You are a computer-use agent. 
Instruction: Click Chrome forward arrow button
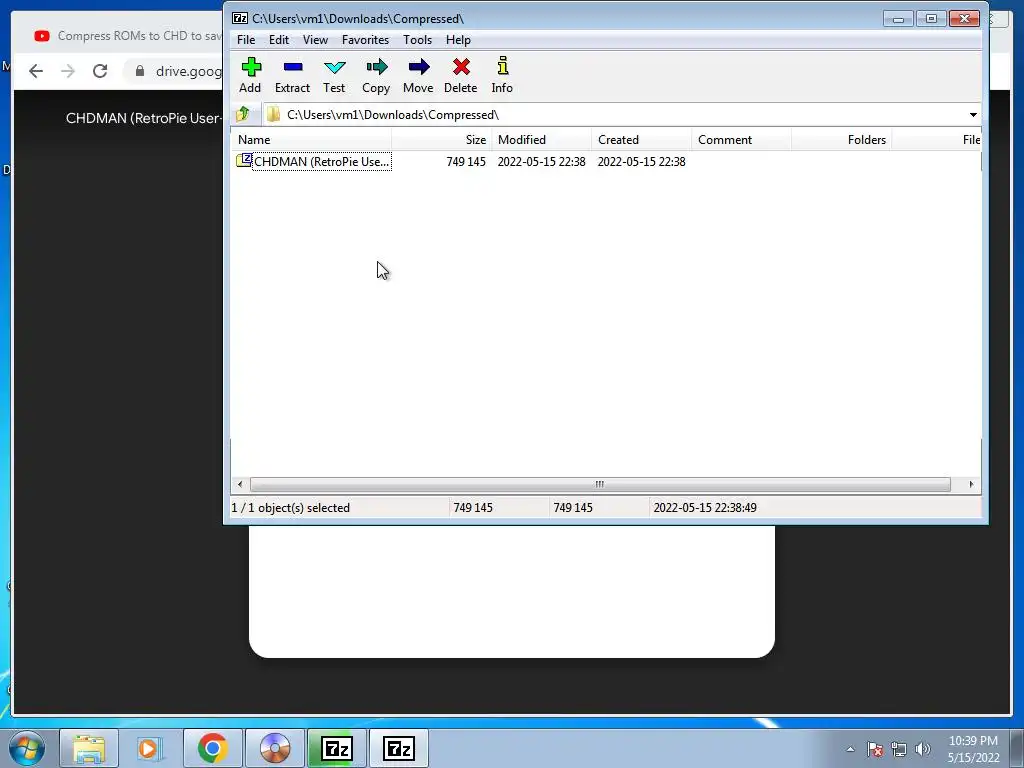68,71
